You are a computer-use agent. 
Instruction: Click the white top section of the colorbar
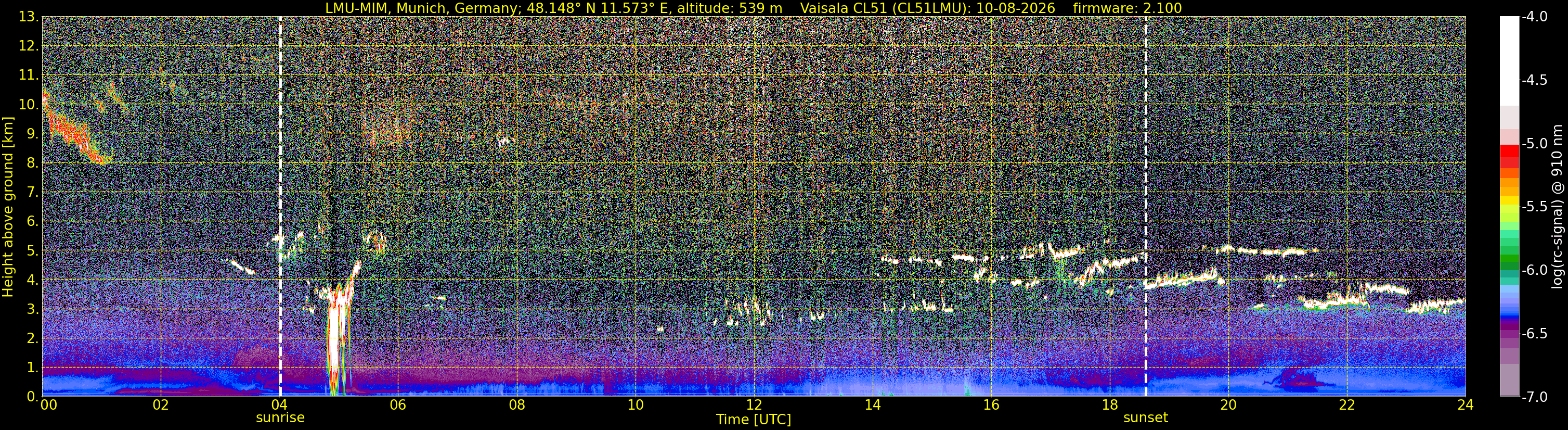[x=1510, y=61]
